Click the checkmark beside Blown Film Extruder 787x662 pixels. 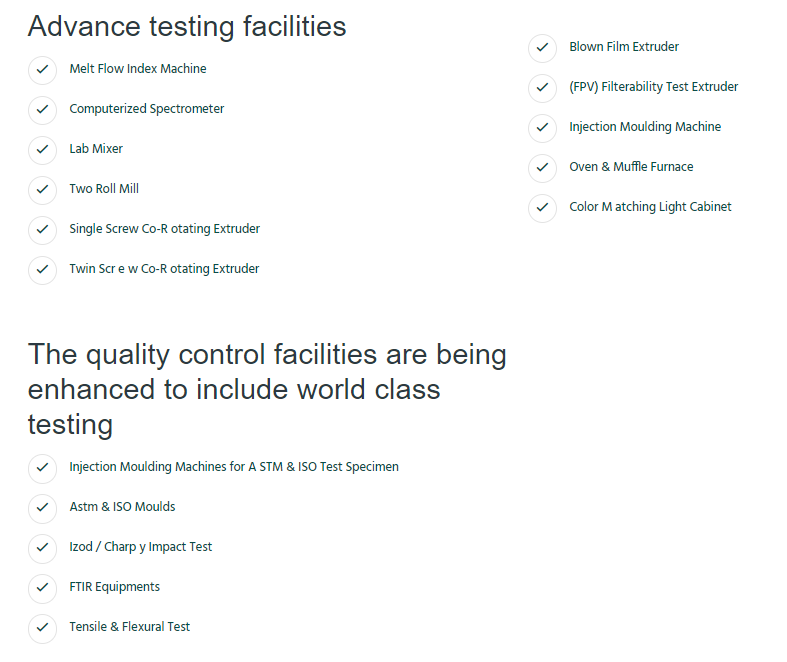point(542,47)
